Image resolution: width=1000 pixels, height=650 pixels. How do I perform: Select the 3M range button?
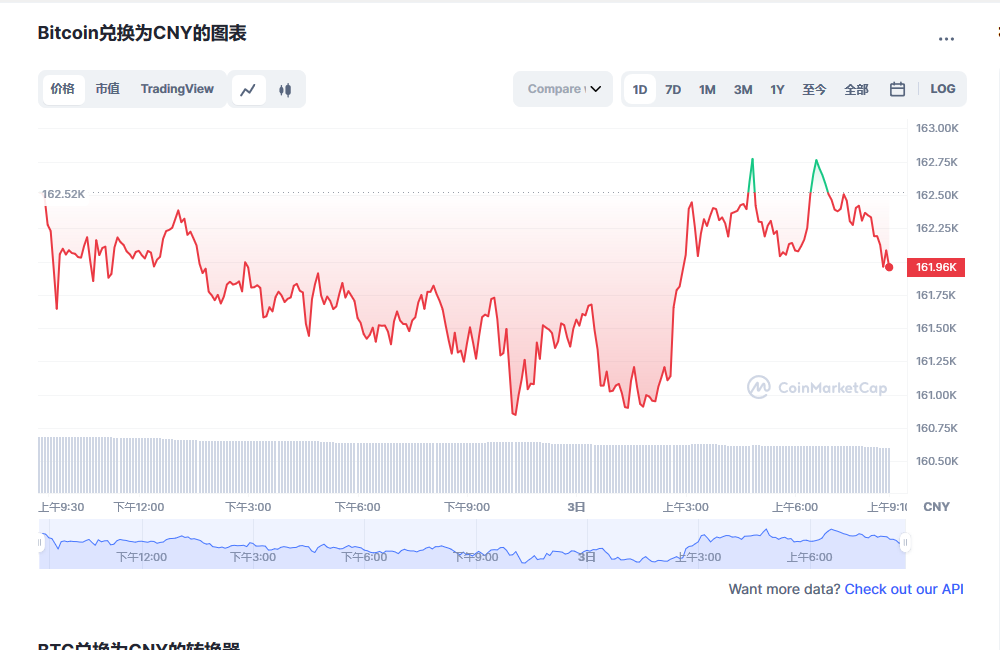point(743,89)
